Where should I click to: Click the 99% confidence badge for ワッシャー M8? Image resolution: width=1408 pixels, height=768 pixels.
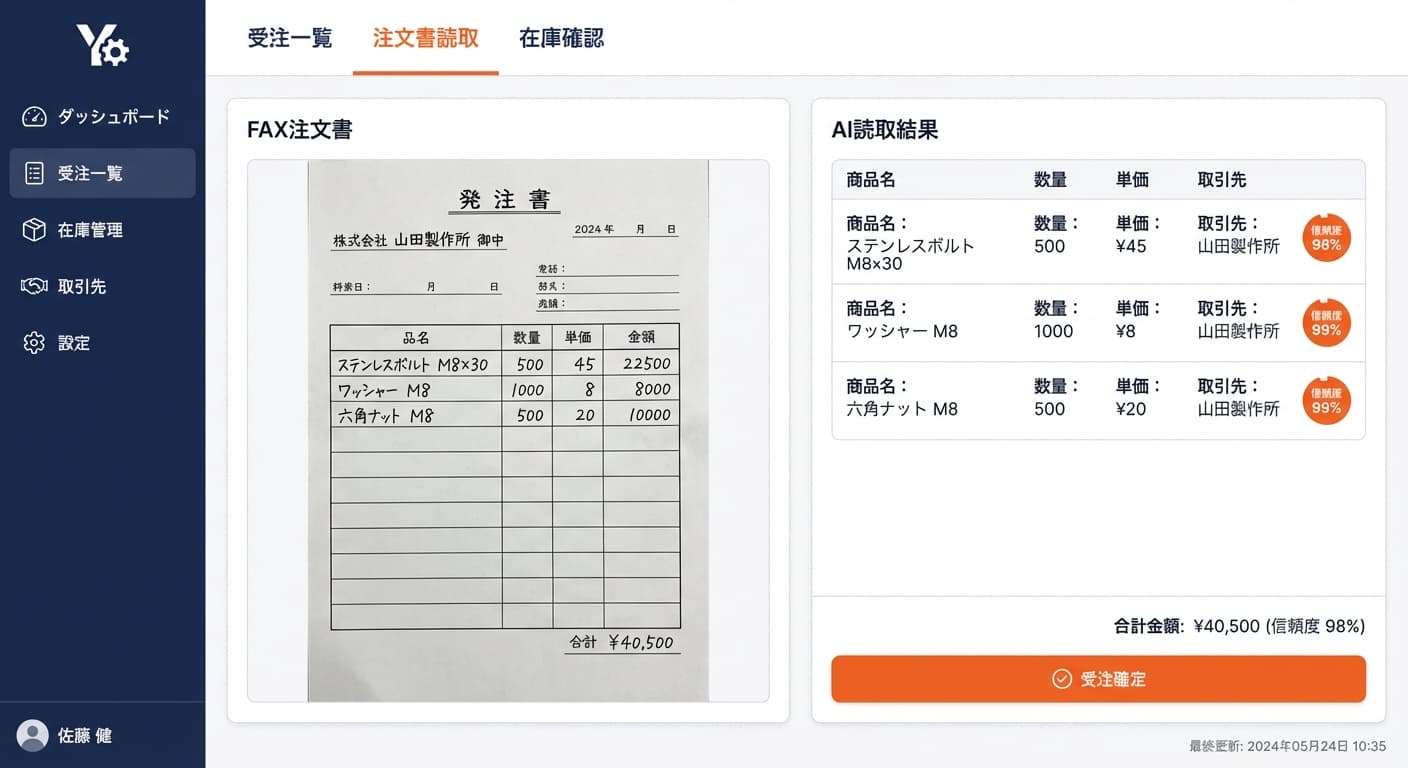pyautogui.click(x=1326, y=323)
